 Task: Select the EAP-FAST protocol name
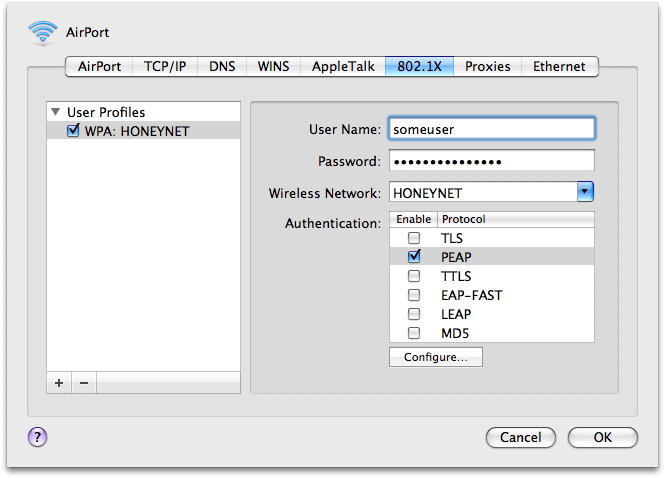tap(472, 295)
